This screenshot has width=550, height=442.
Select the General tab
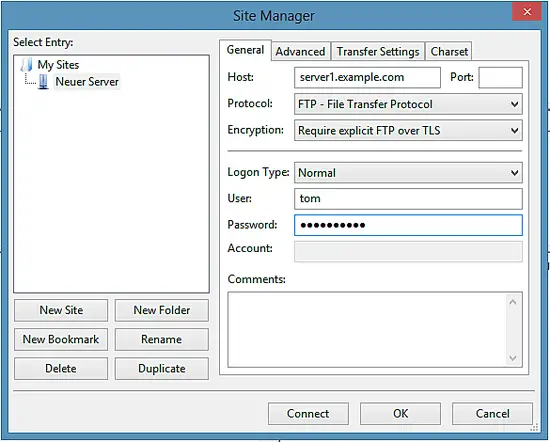coord(245,50)
